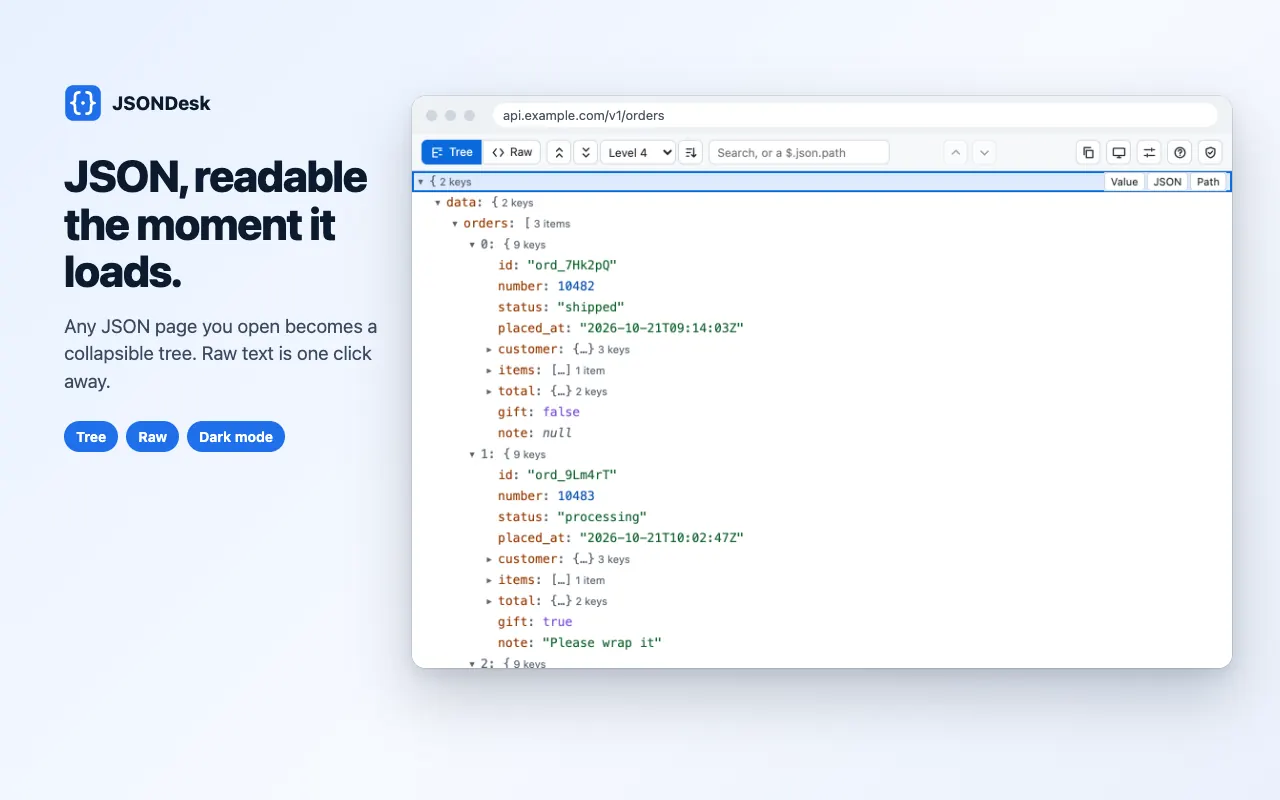Select the number value 10483

tap(576, 496)
